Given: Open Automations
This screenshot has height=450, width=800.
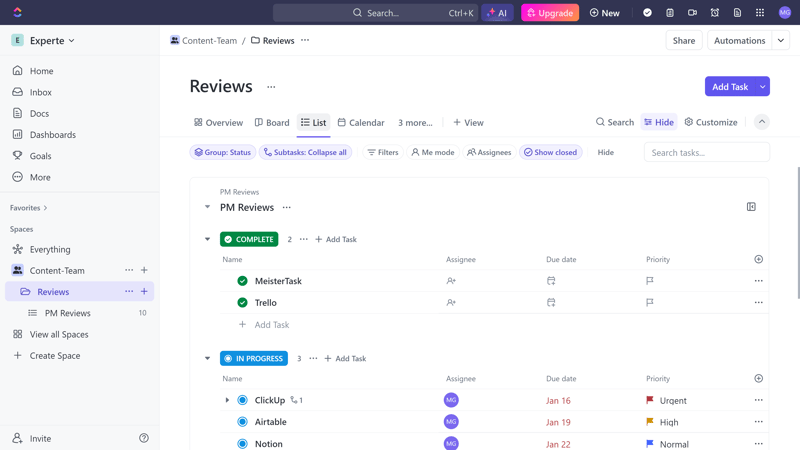Looking at the screenshot, I should click(x=739, y=40).
